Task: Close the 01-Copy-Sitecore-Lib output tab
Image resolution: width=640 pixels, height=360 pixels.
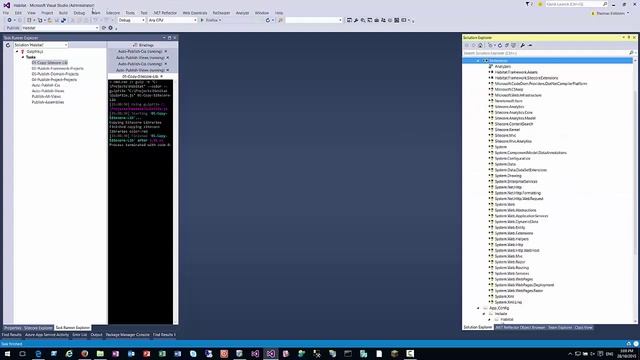Action: (162, 76)
